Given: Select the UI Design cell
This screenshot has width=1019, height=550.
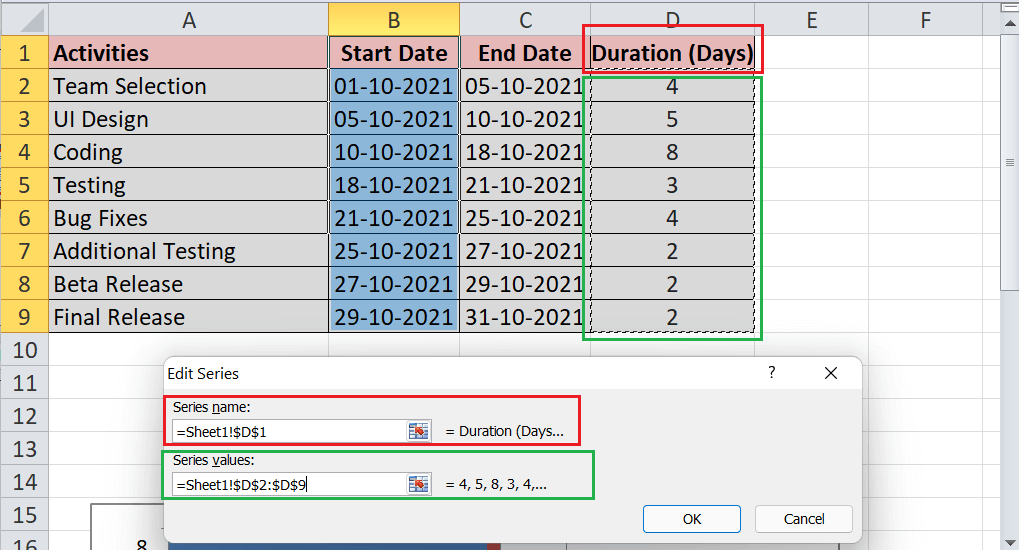Looking at the screenshot, I should 188,119.
